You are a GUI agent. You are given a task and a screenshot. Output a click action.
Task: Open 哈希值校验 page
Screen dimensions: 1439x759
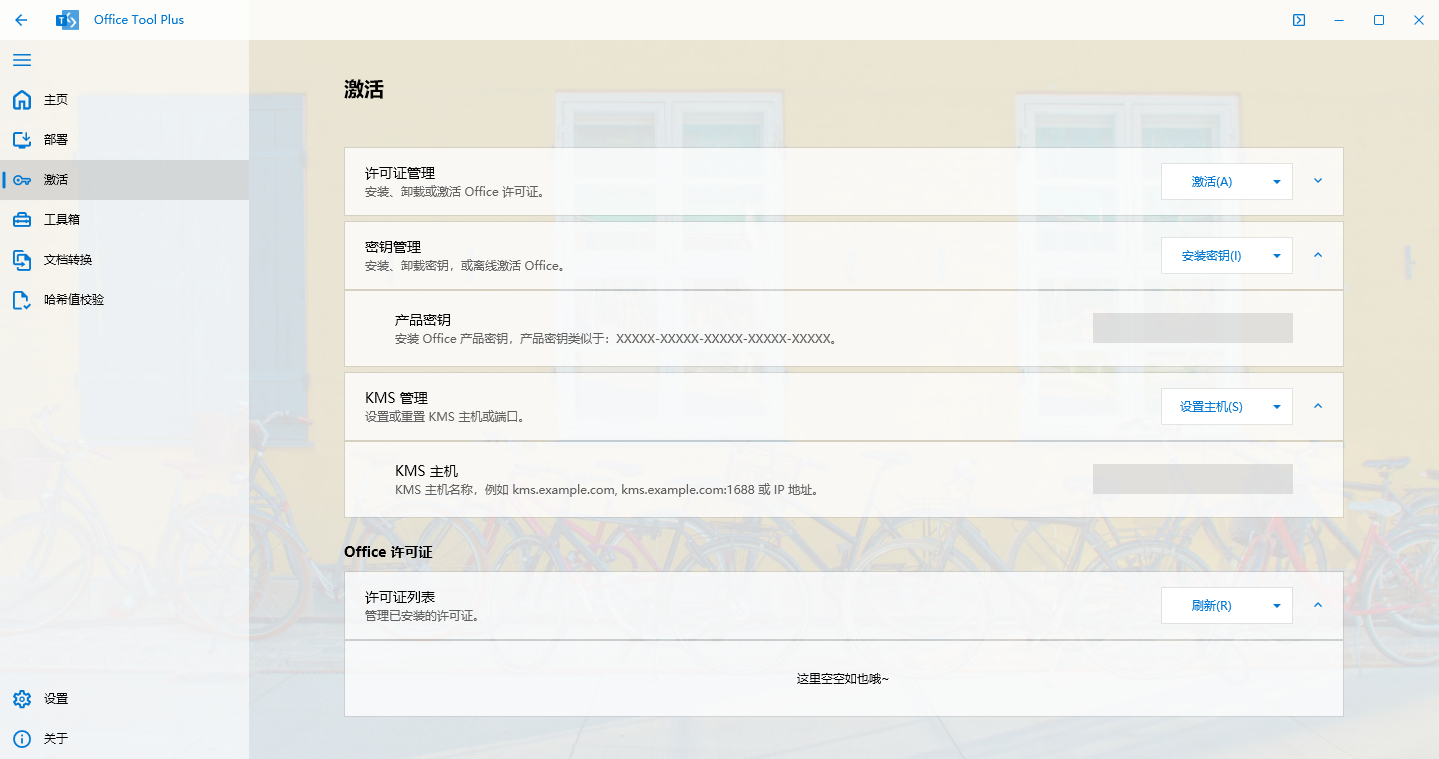pyautogui.click(x=124, y=300)
